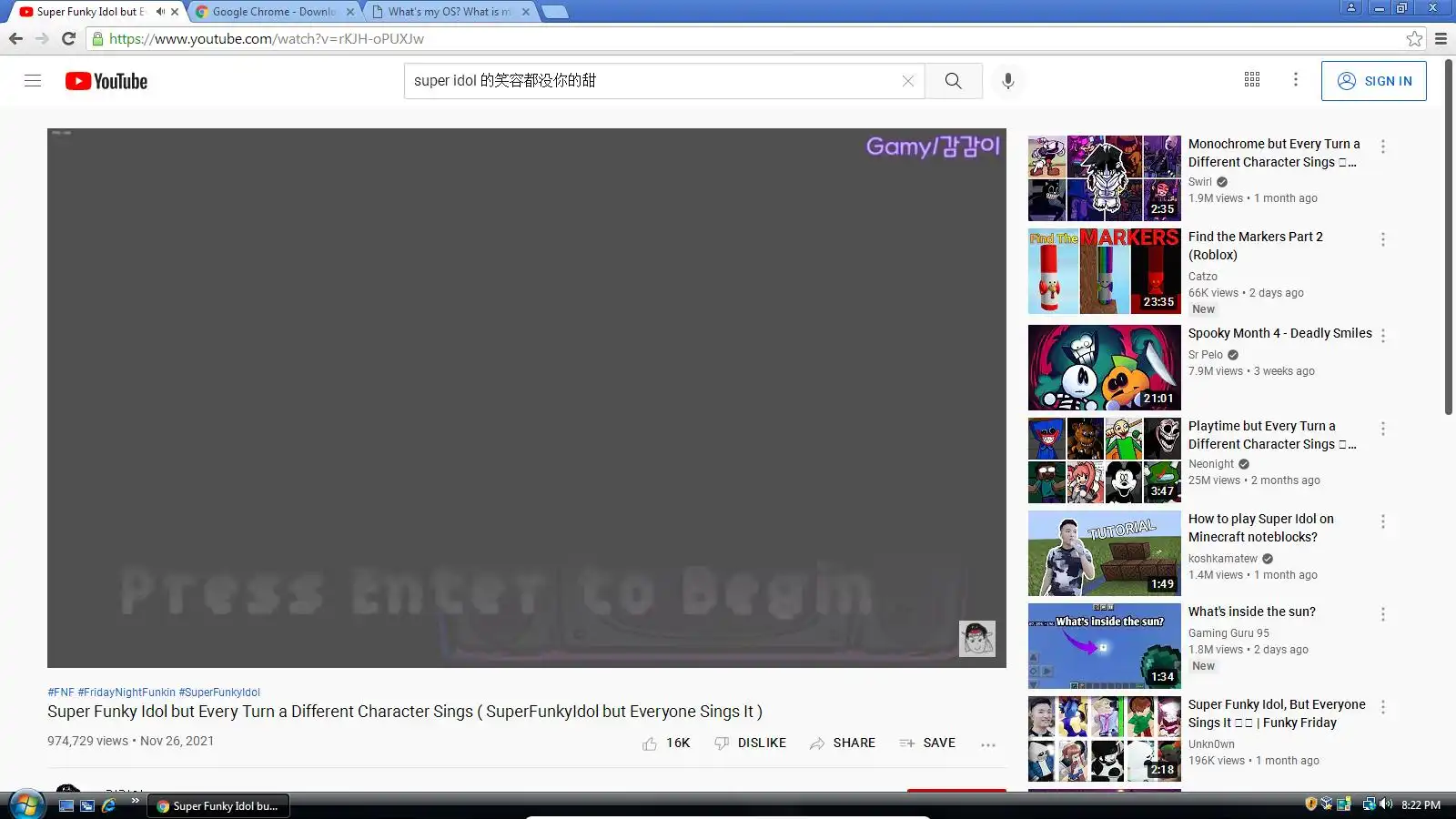Open the Chrome user profile button
Viewport: 1456px width, 819px height.
1351,7
